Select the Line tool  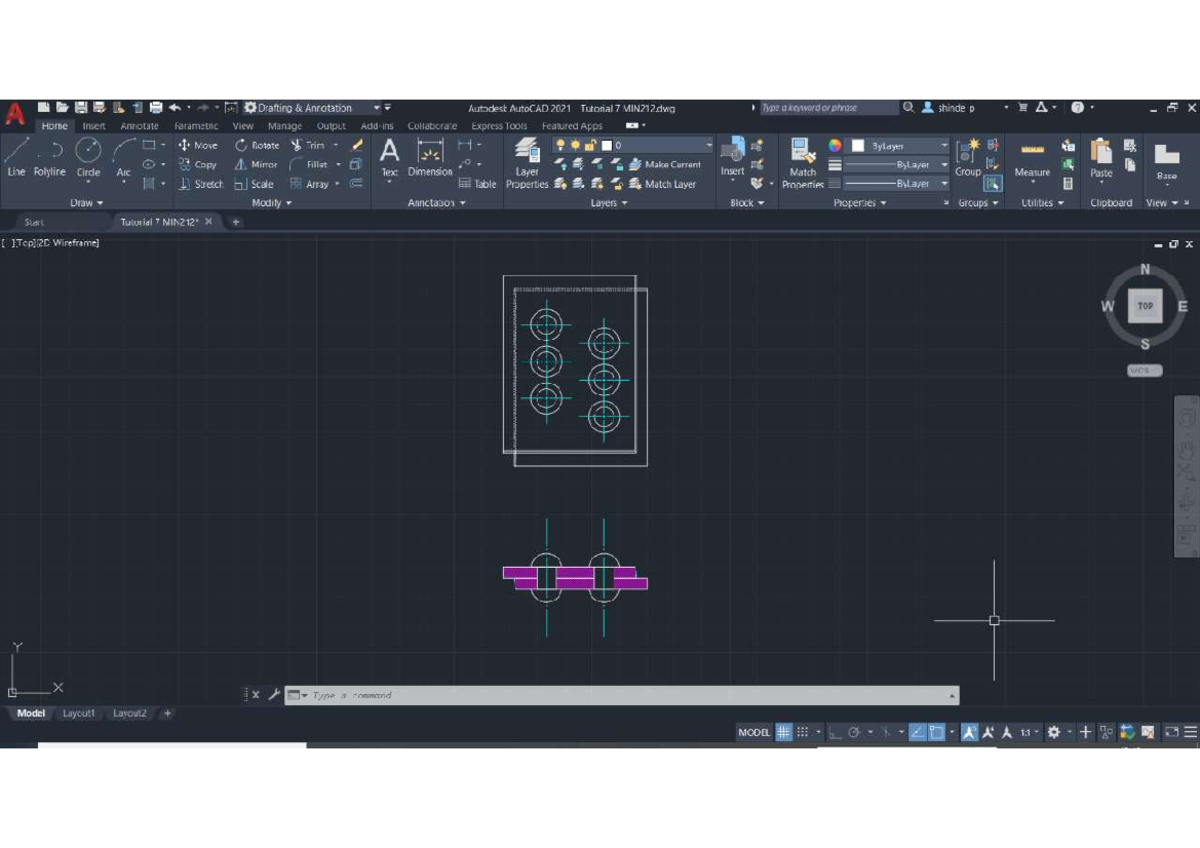pyautogui.click(x=15, y=160)
